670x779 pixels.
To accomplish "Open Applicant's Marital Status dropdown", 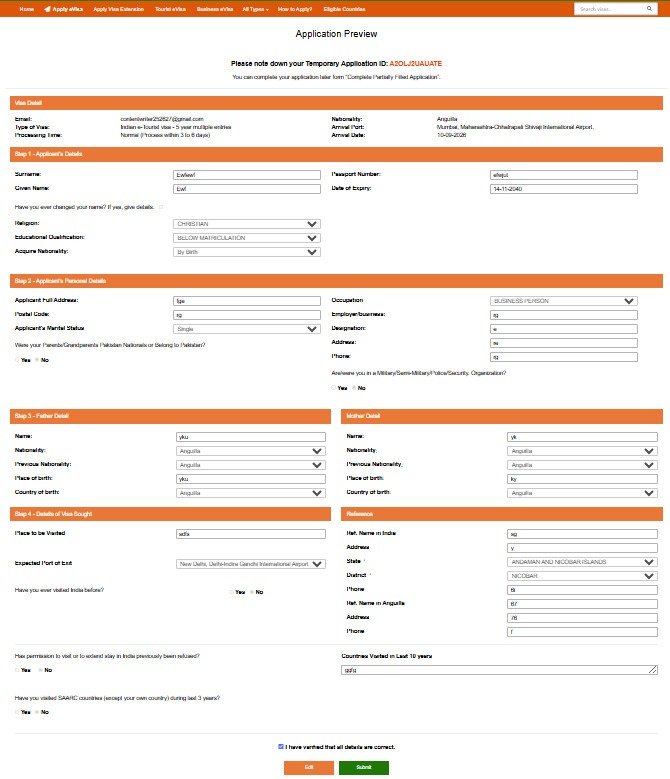I will click(x=247, y=329).
